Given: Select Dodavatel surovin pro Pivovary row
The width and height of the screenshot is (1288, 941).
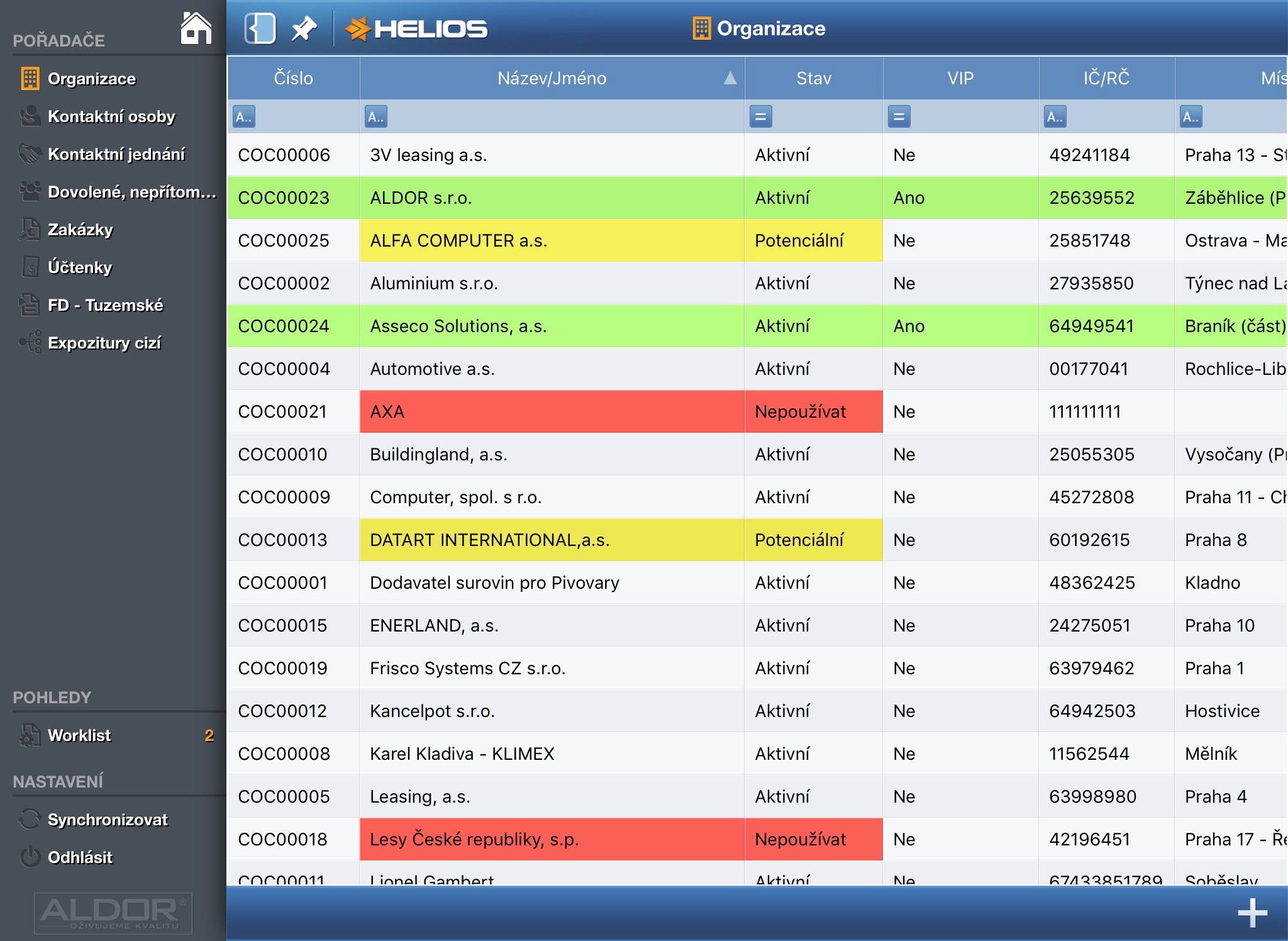Looking at the screenshot, I should 757,582.
